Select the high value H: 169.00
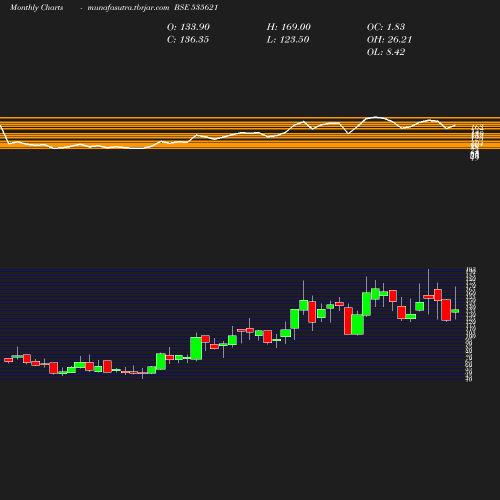 (x=289, y=27)
